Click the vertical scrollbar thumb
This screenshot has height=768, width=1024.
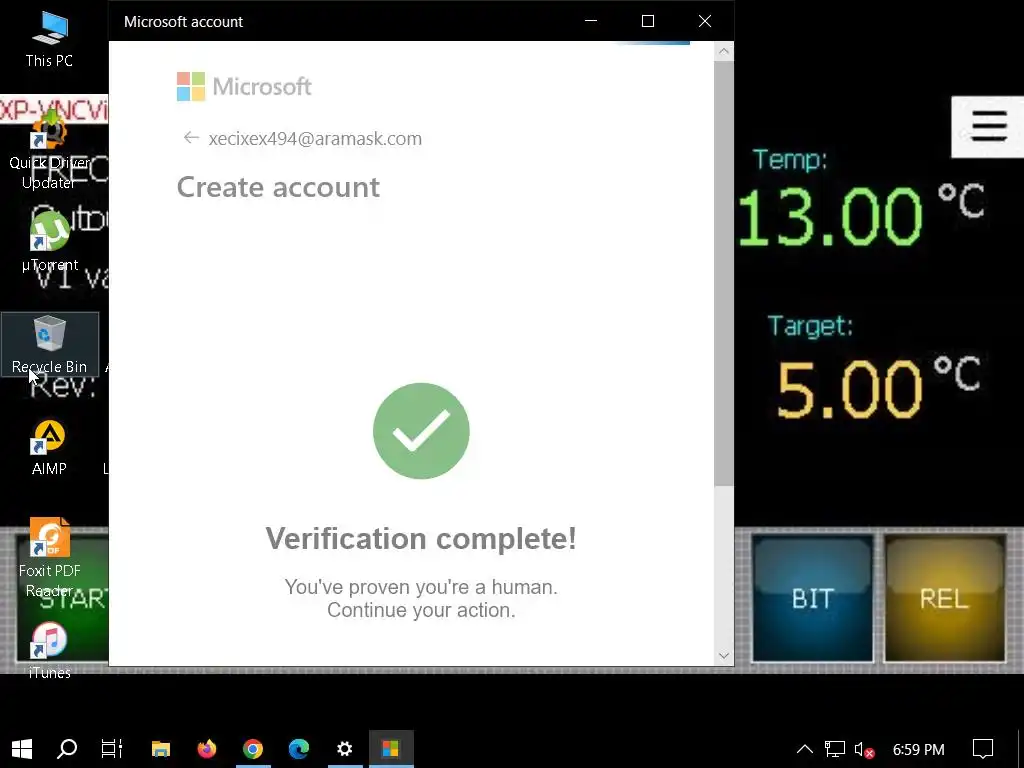[x=724, y=274]
